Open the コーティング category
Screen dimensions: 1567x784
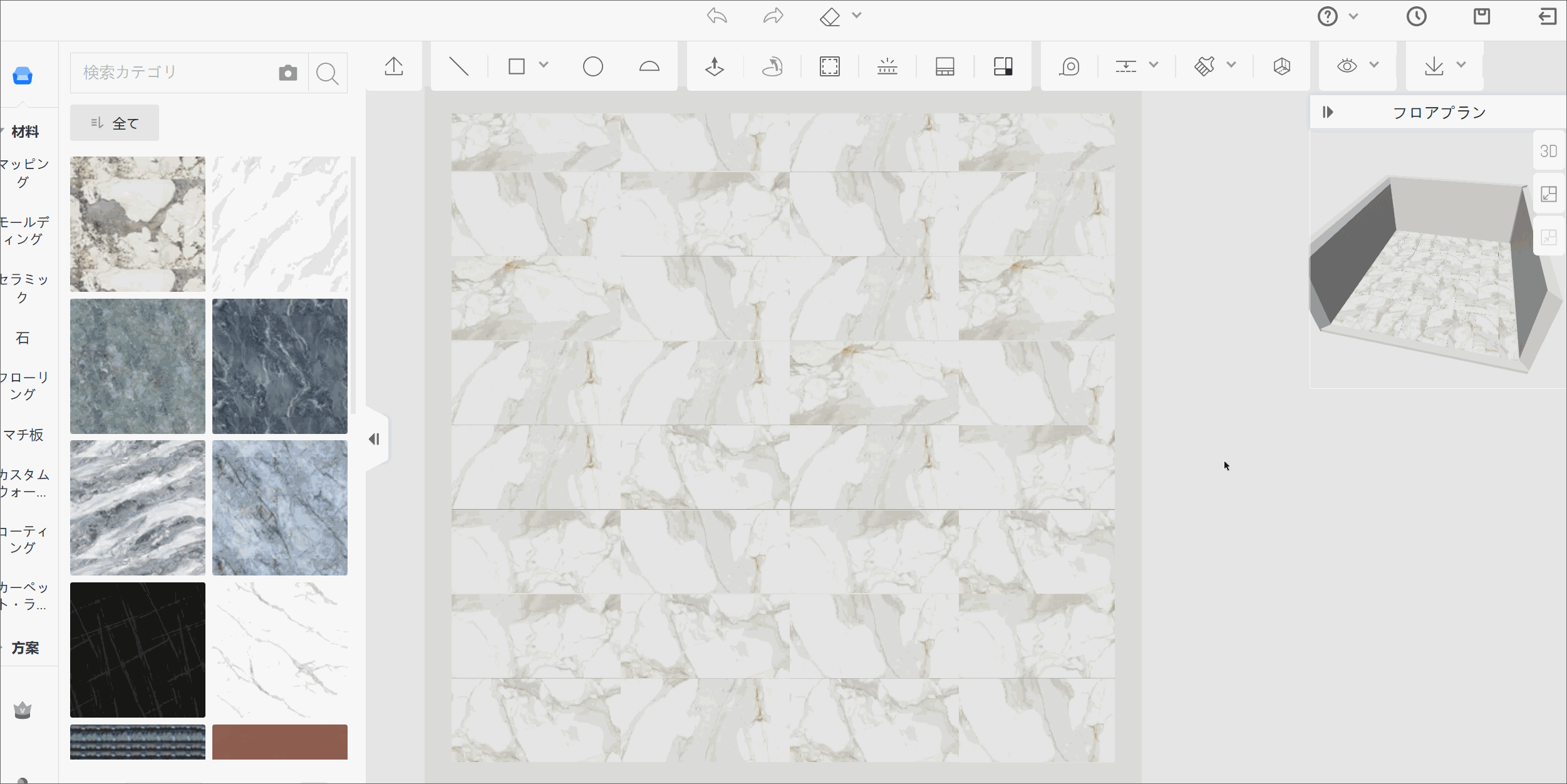[x=23, y=540]
